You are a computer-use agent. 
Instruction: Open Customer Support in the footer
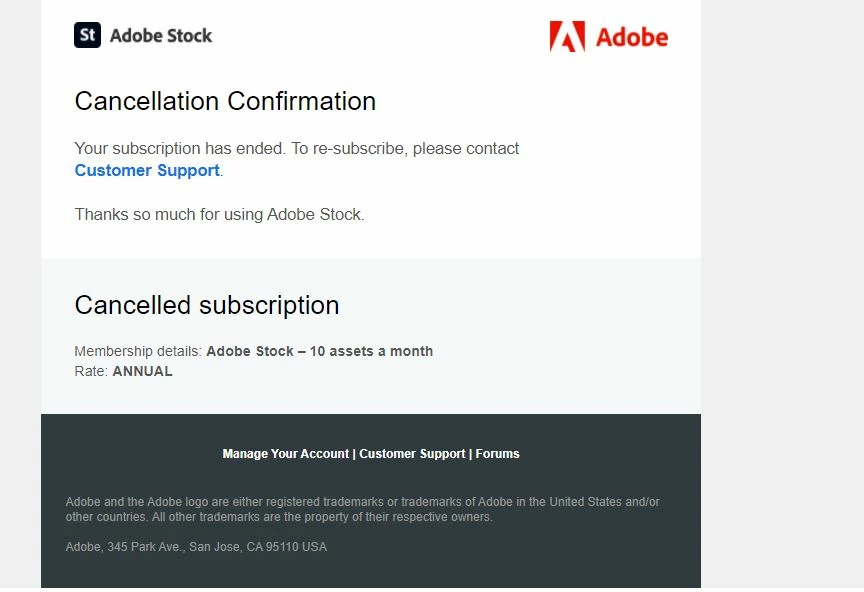tap(412, 454)
